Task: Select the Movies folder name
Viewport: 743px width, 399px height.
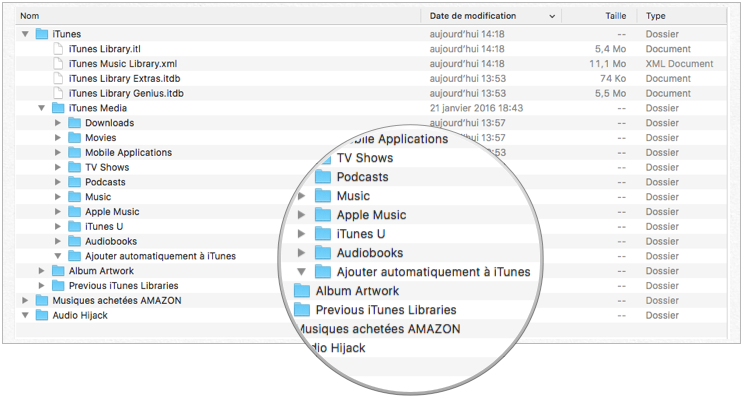Action: pos(100,137)
